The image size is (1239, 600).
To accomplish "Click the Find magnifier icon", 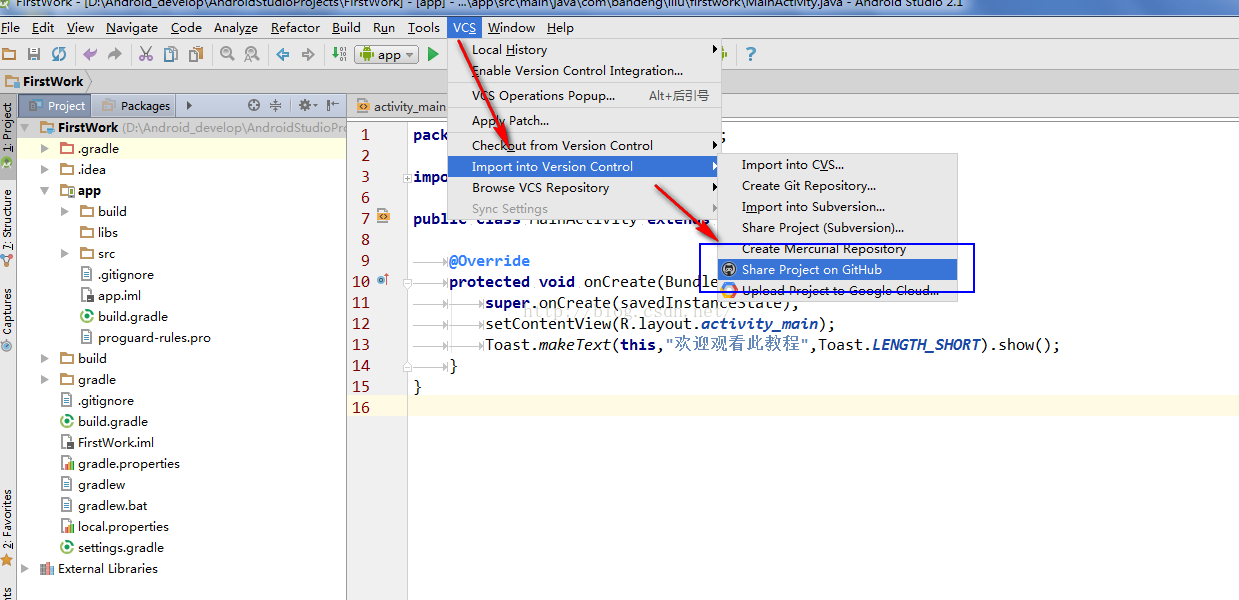I will click(227, 54).
